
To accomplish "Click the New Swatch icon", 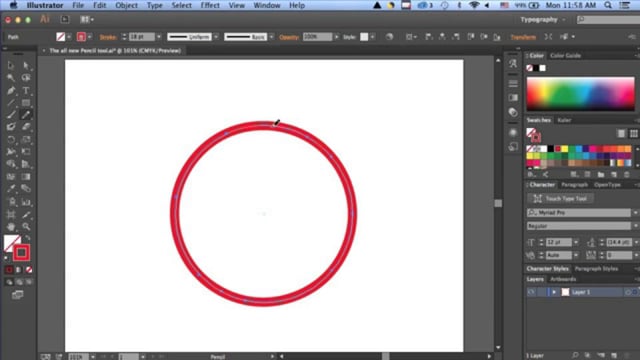I will click(614, 175).
